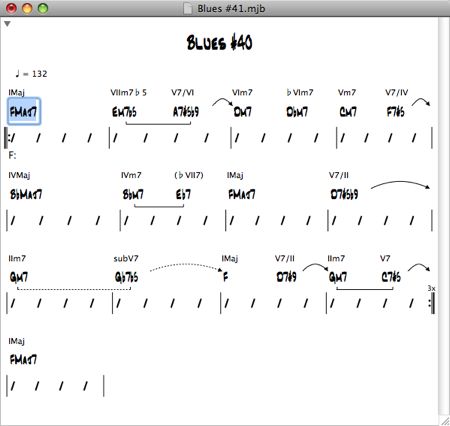
Task: Click the Blues #40 title text
Action: [x=219, y=43]
